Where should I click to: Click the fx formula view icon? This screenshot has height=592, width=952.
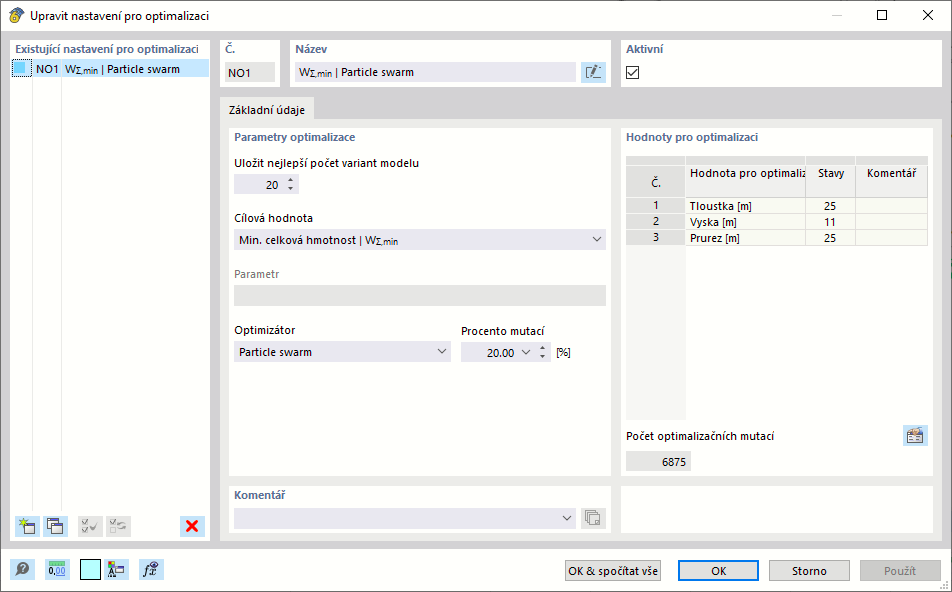coord(151,570)
